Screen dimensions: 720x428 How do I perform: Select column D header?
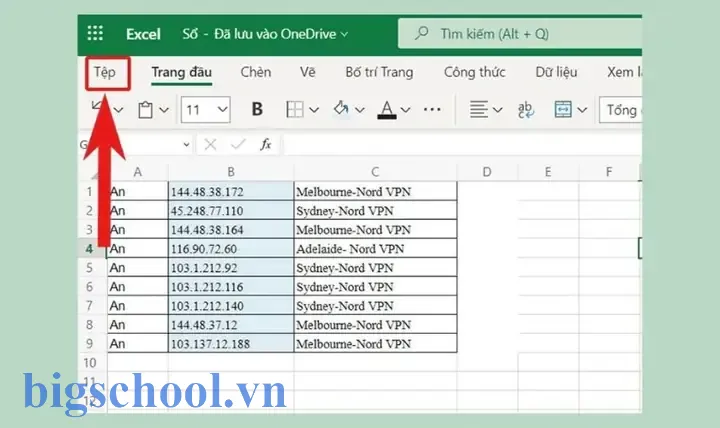[487, 172]
